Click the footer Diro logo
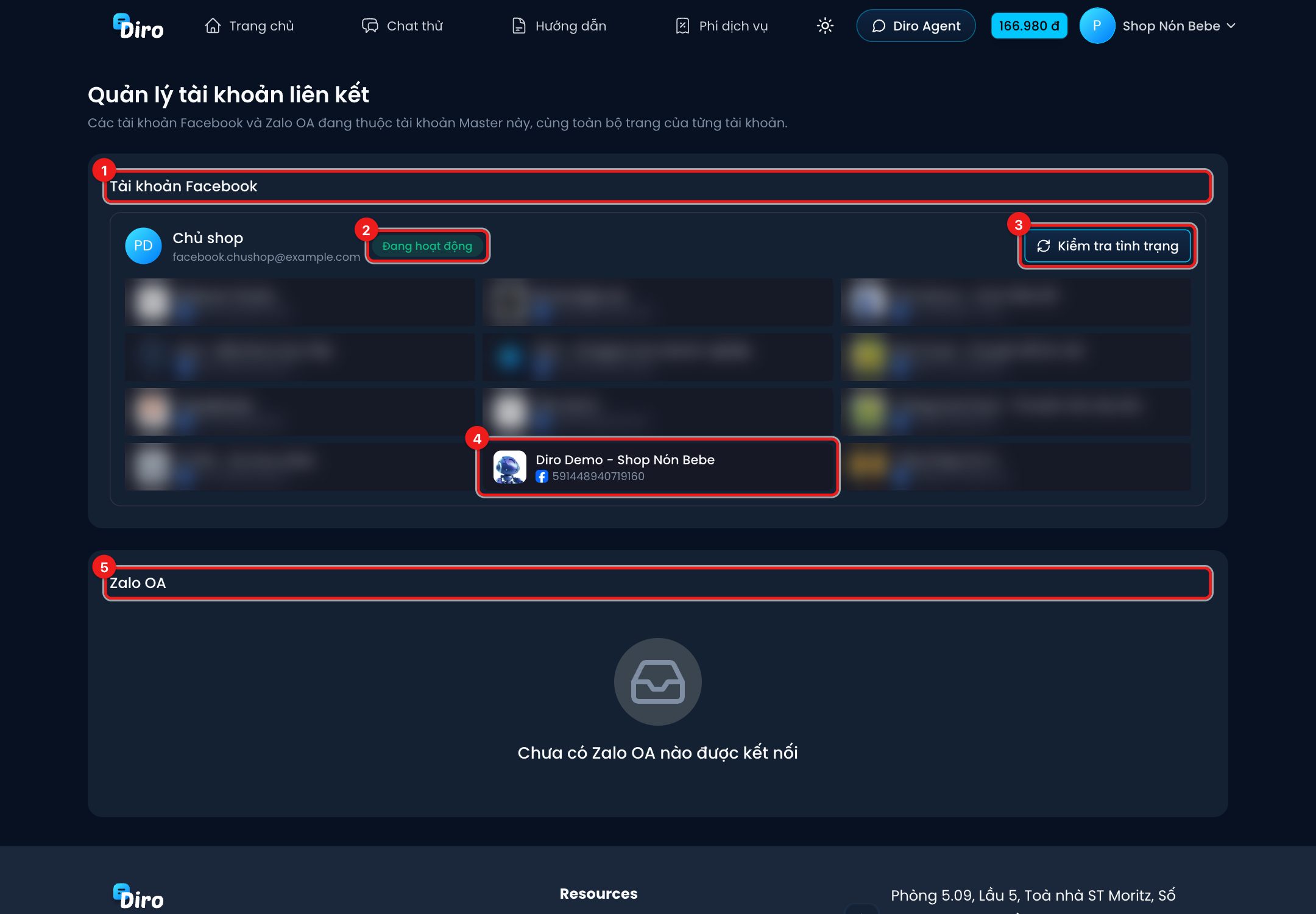The height and width of the screenshot is (914, 1316). click(x=138, y=896)
